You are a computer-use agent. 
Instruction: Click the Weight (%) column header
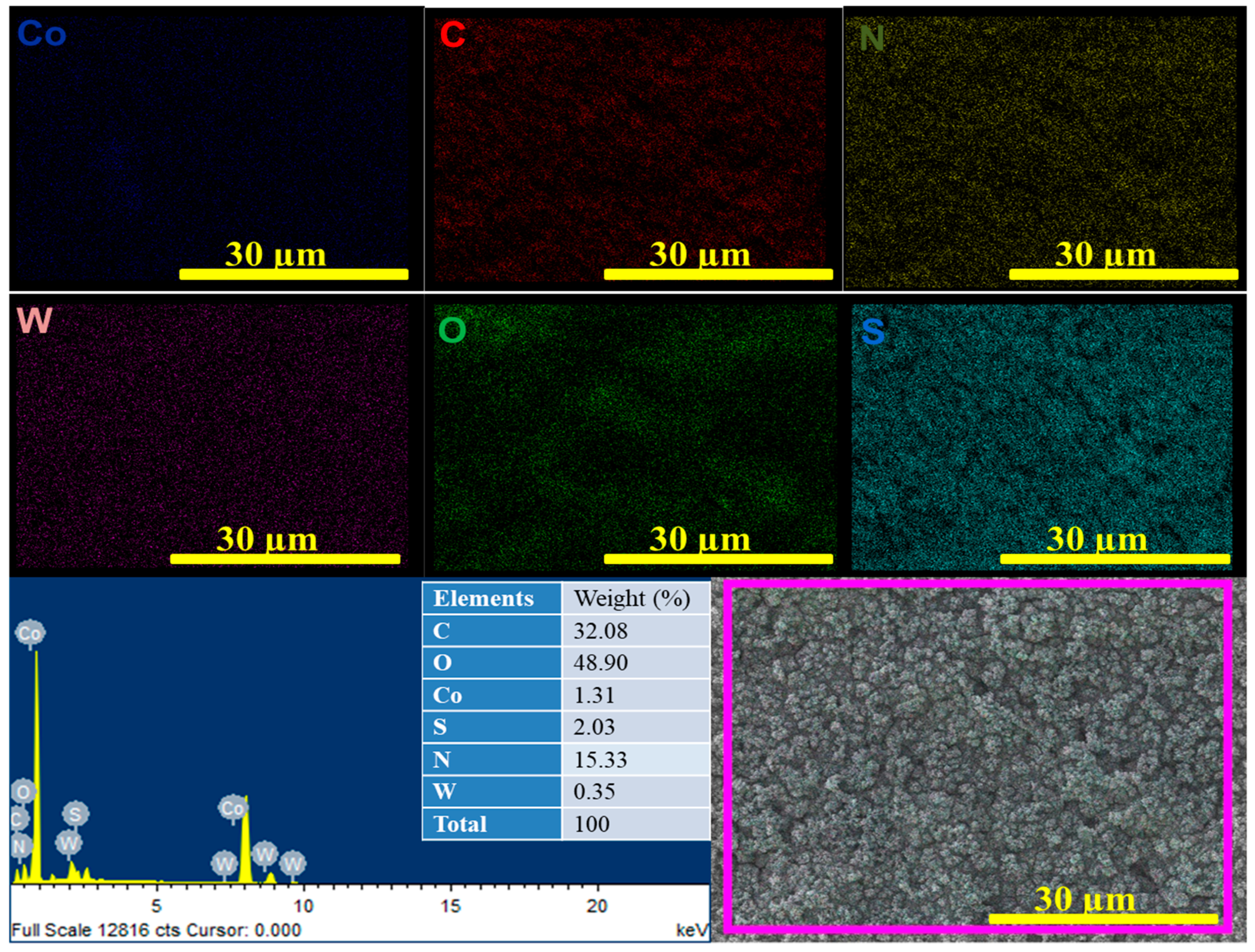pos(633,598)
